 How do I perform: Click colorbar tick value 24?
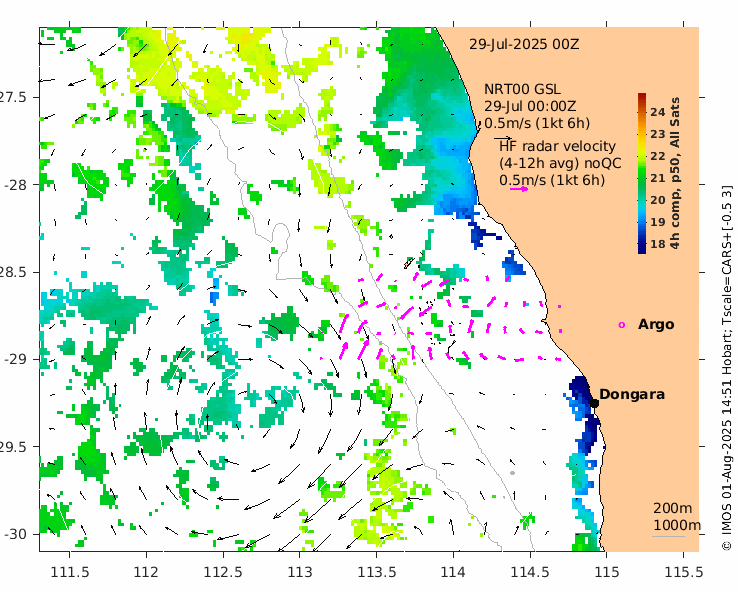657,112
